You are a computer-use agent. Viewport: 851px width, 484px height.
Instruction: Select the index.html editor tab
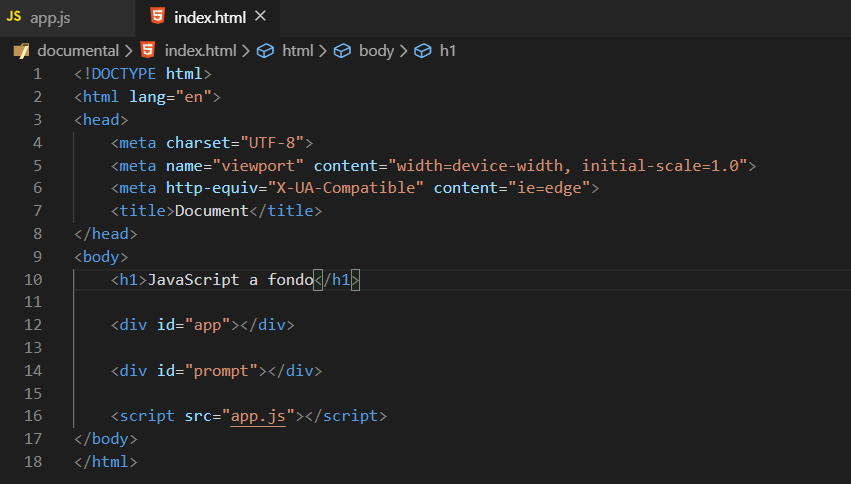tap(209, 18)
